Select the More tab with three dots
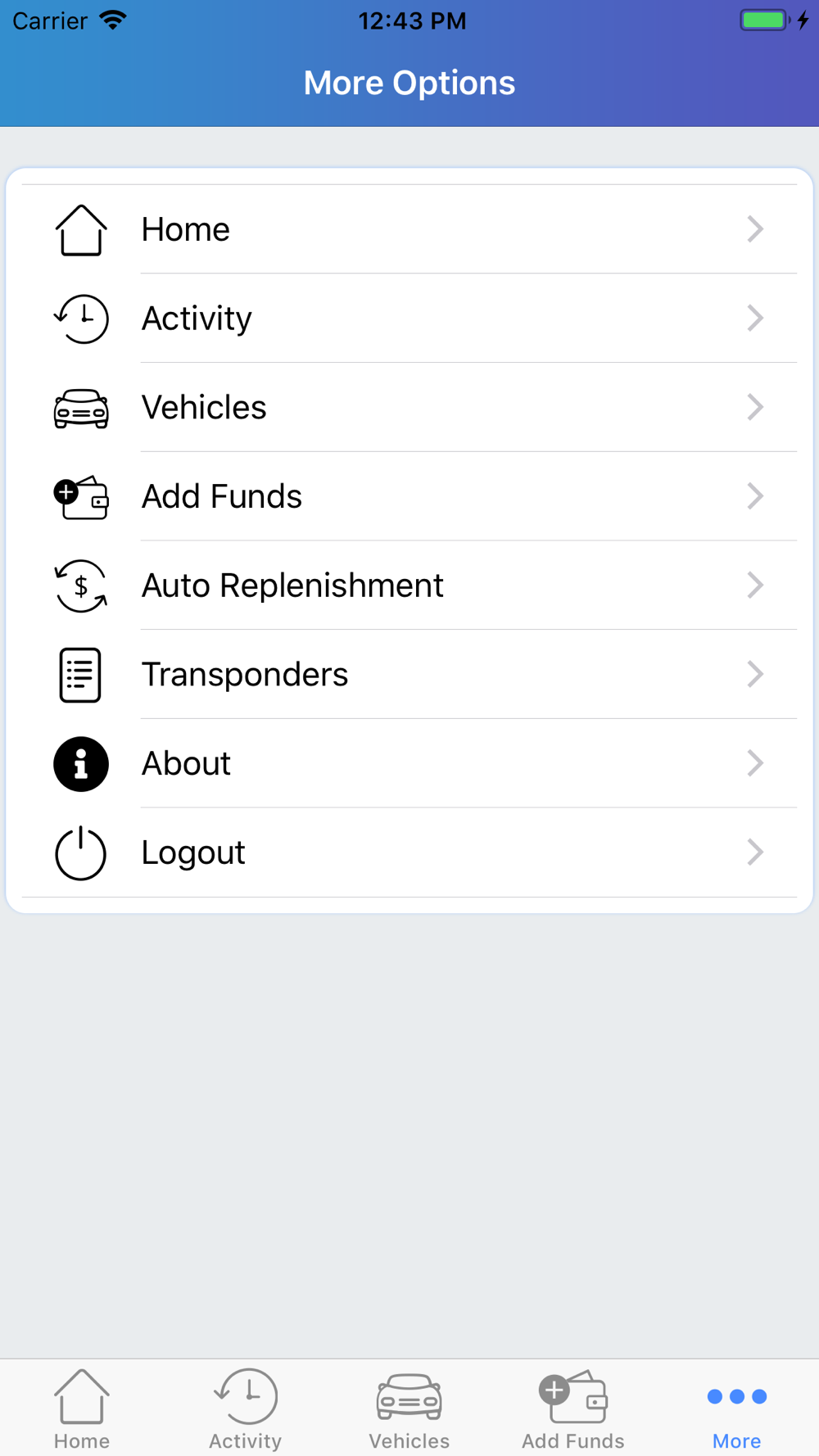Image resolution: width=819 pixels, height=1456 pixels. point(737,1409)
